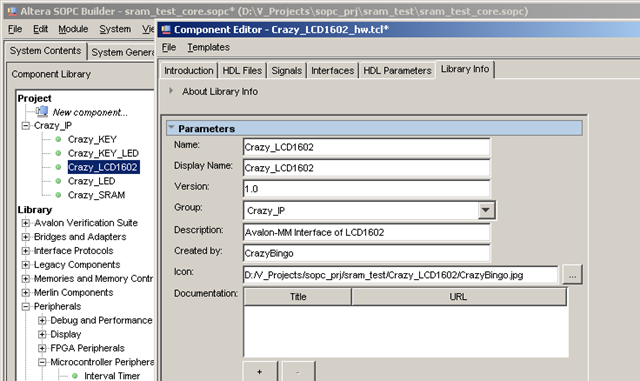Expand Merlin Components node
This screenshot has width=640, height=381.
click(26, 292)
